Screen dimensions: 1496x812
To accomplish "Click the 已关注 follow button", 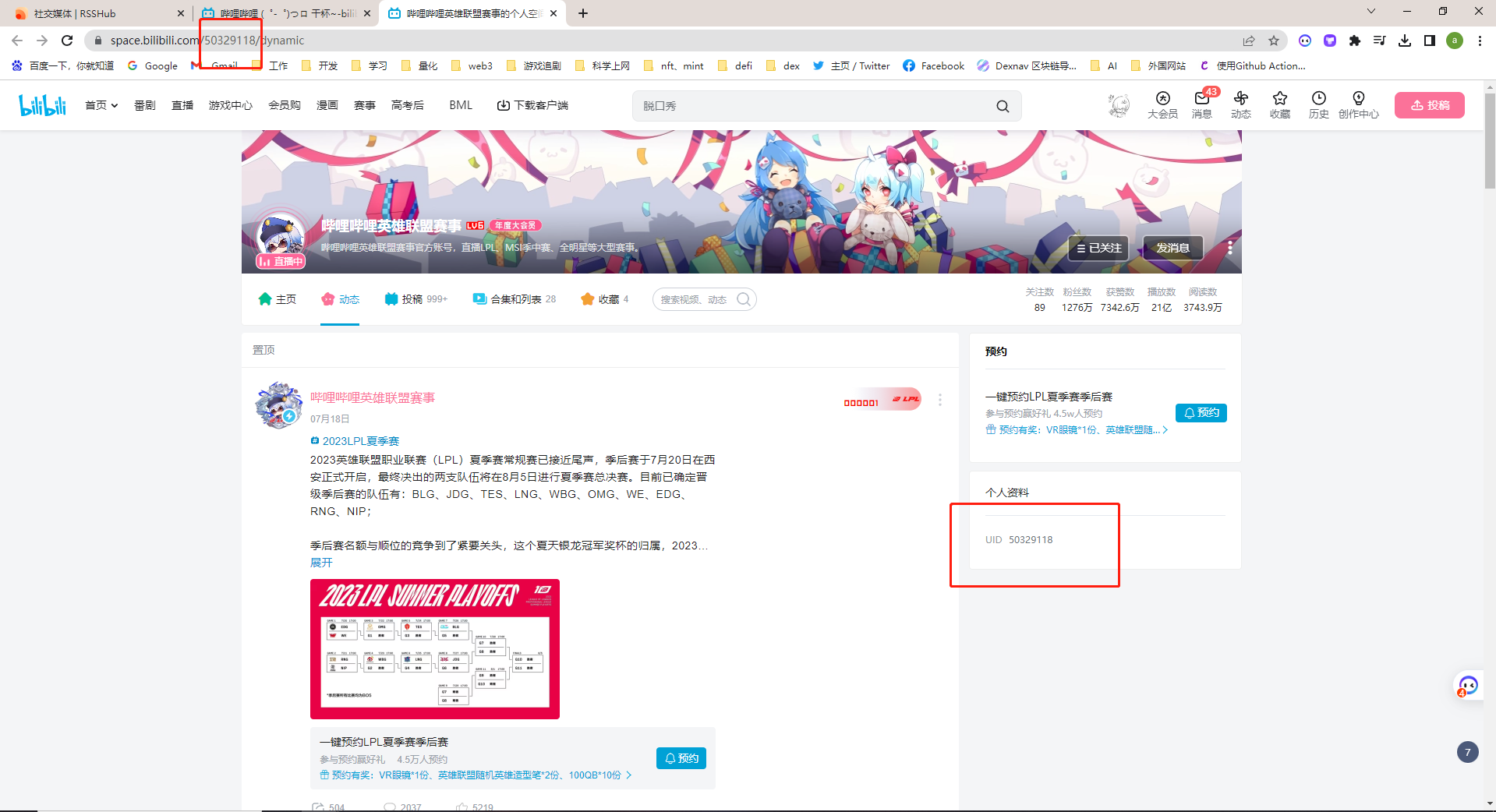I will (1098, 248).
